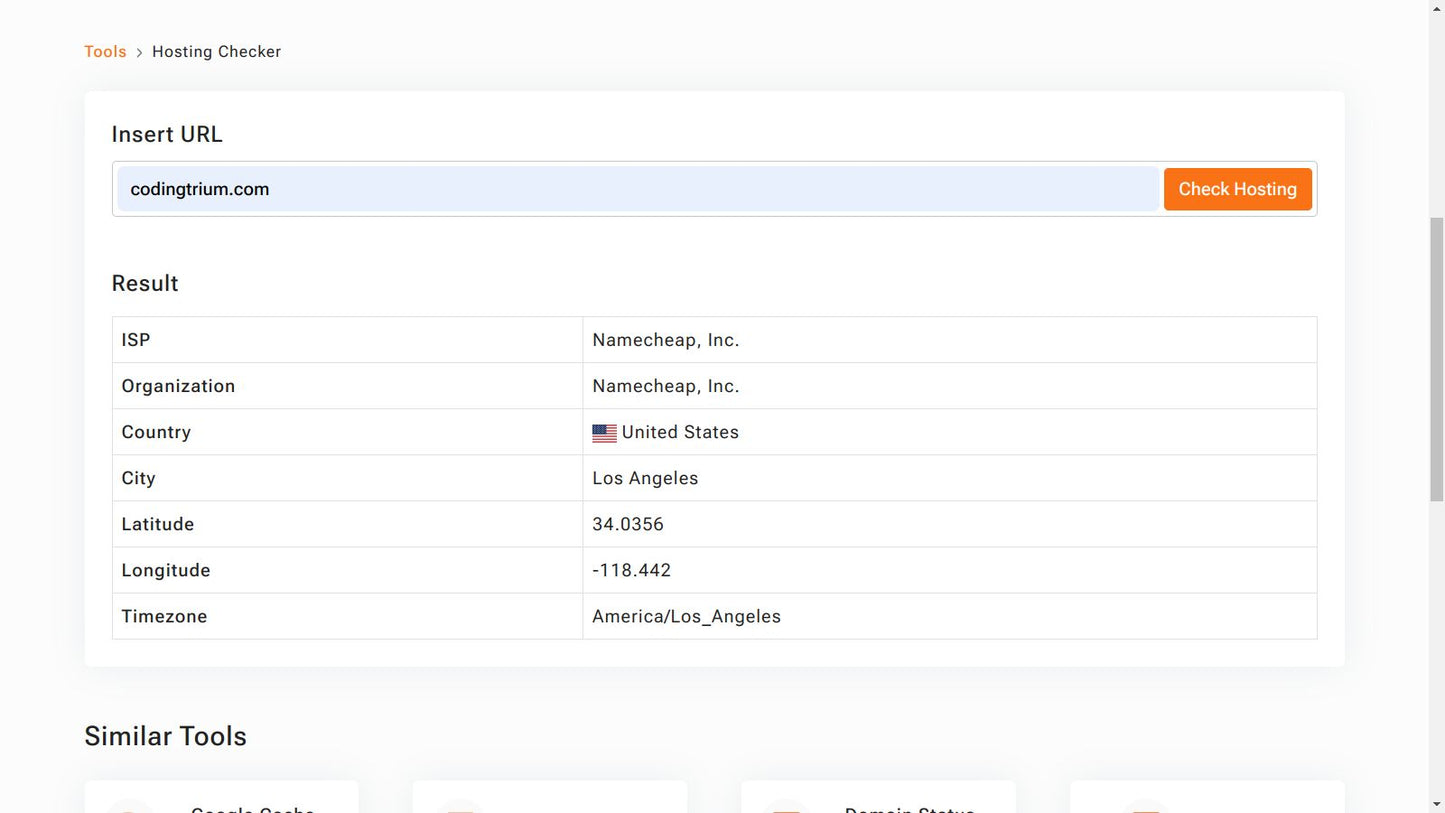Select the Latitude row label
1445x813 pixels.
pos(158,524)
